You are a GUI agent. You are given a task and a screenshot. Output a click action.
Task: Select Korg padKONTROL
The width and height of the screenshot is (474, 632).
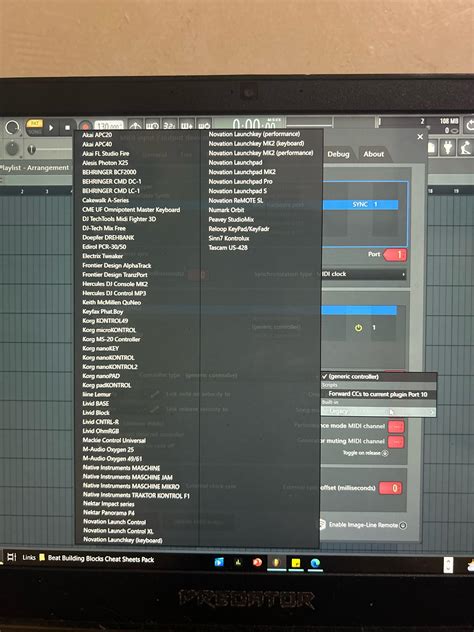[x=107, y=385]
